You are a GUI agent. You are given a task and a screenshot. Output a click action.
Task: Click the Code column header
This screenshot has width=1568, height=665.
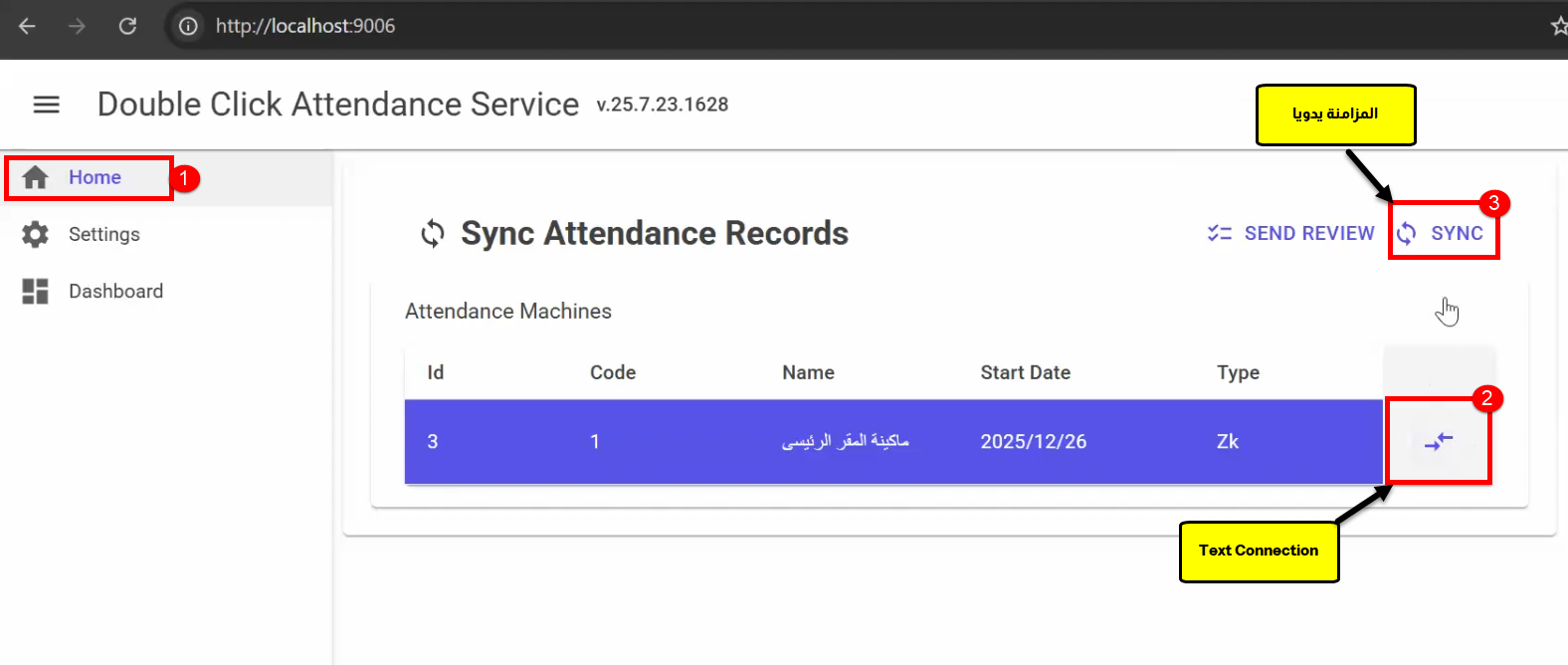(612, 373)
